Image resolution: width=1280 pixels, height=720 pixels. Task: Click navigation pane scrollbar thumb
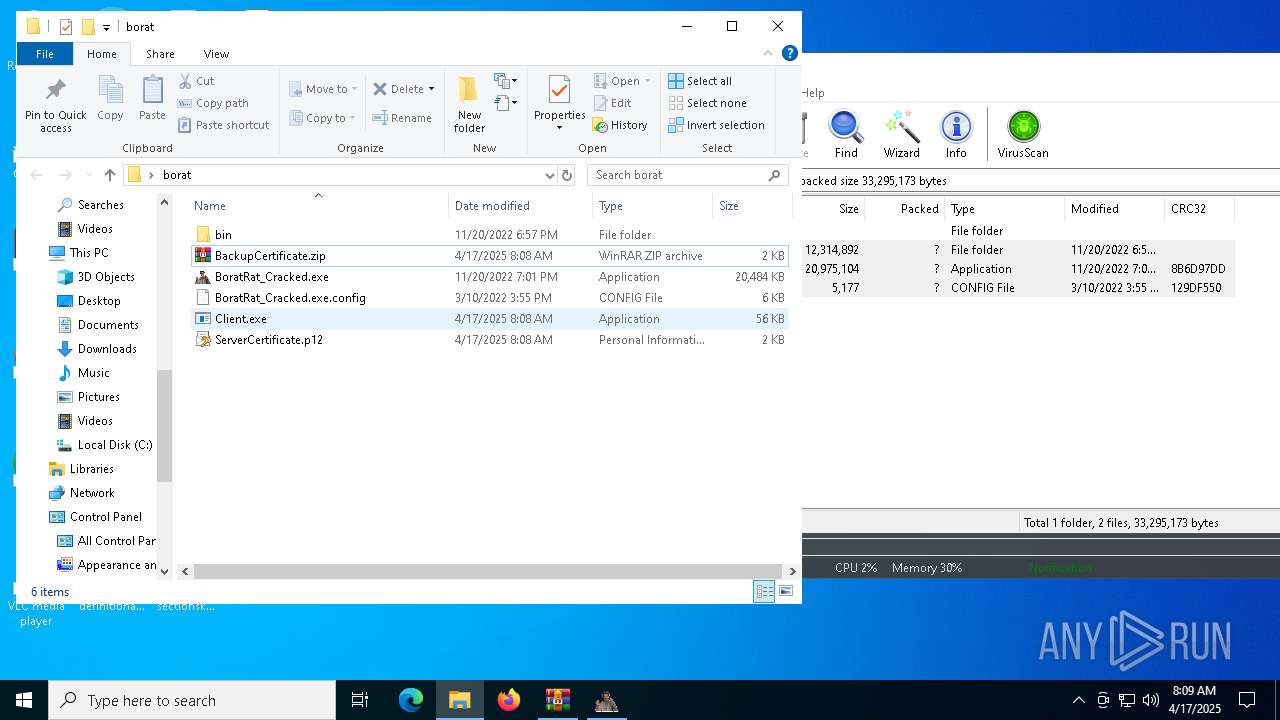coord(165,425)
